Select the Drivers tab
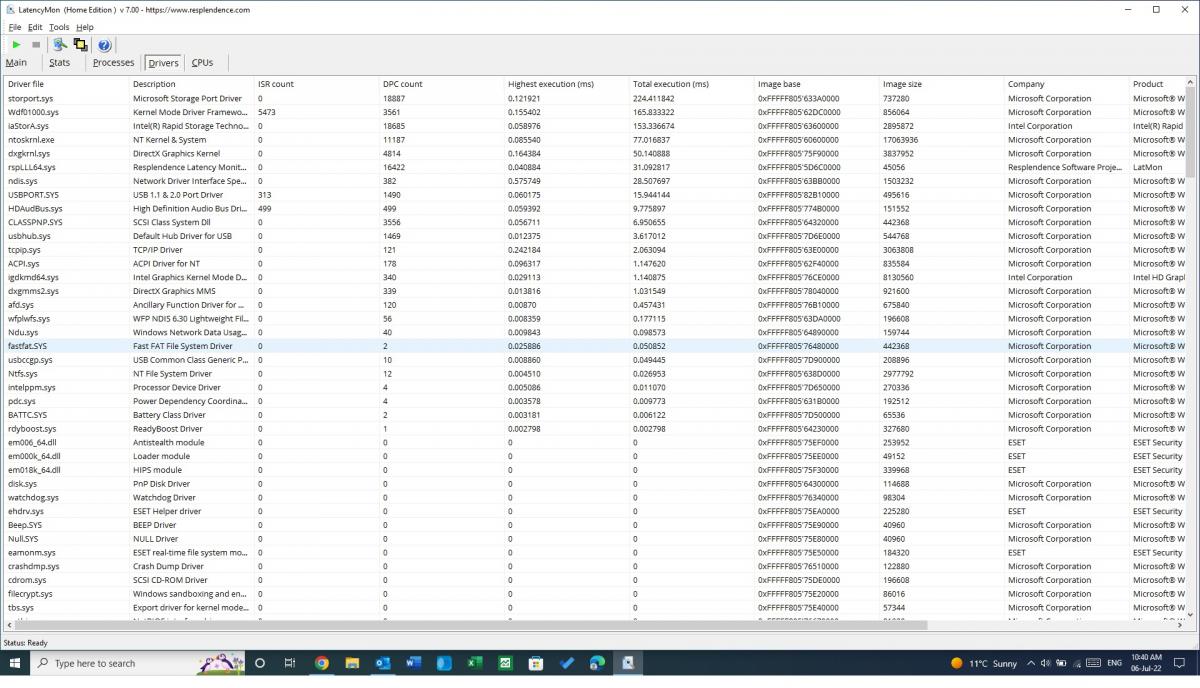1200x688 pixels. coord(163,63)
